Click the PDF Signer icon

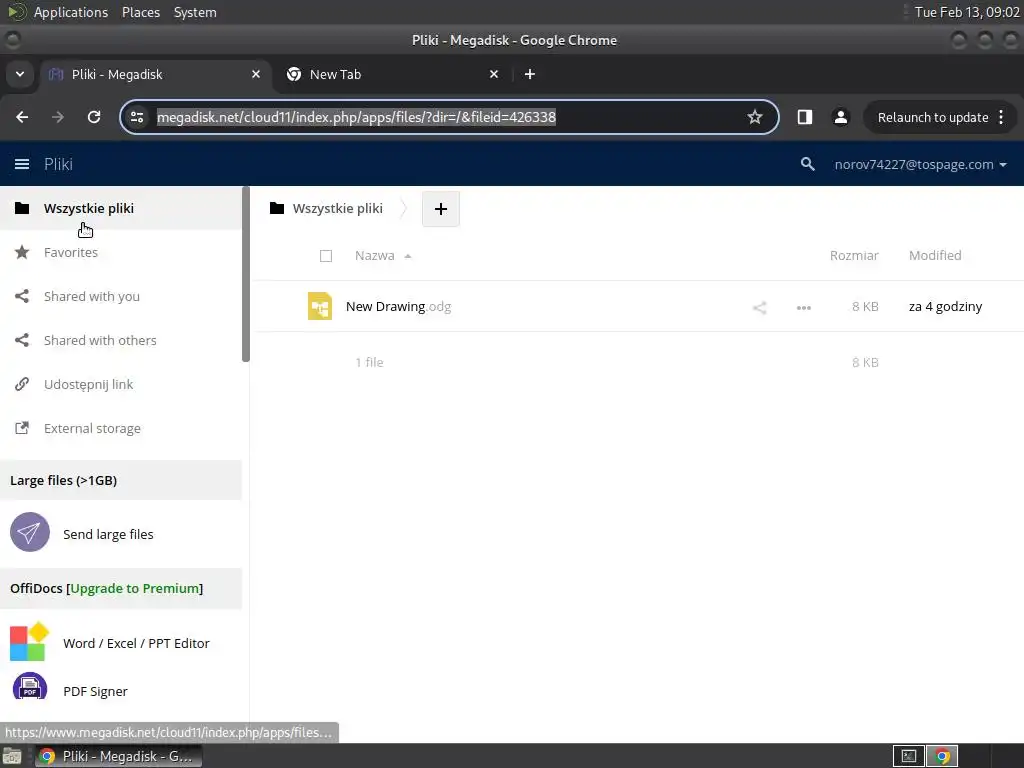[29, 687]
